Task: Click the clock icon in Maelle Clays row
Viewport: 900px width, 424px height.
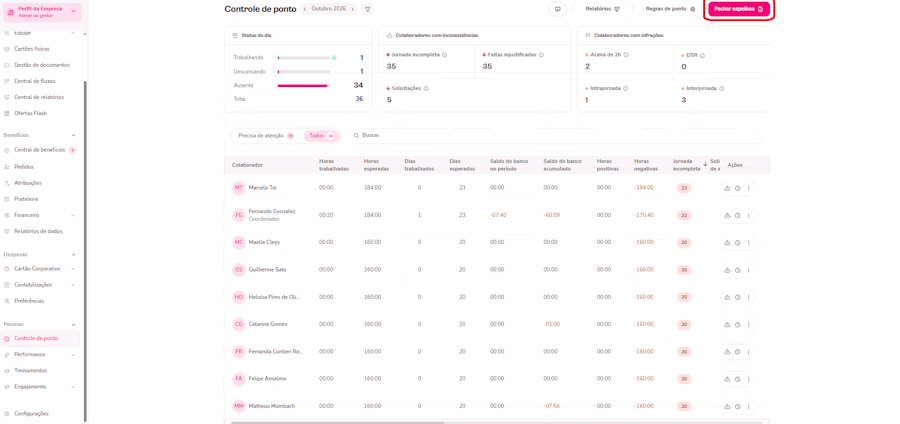Action: point(738,243)
